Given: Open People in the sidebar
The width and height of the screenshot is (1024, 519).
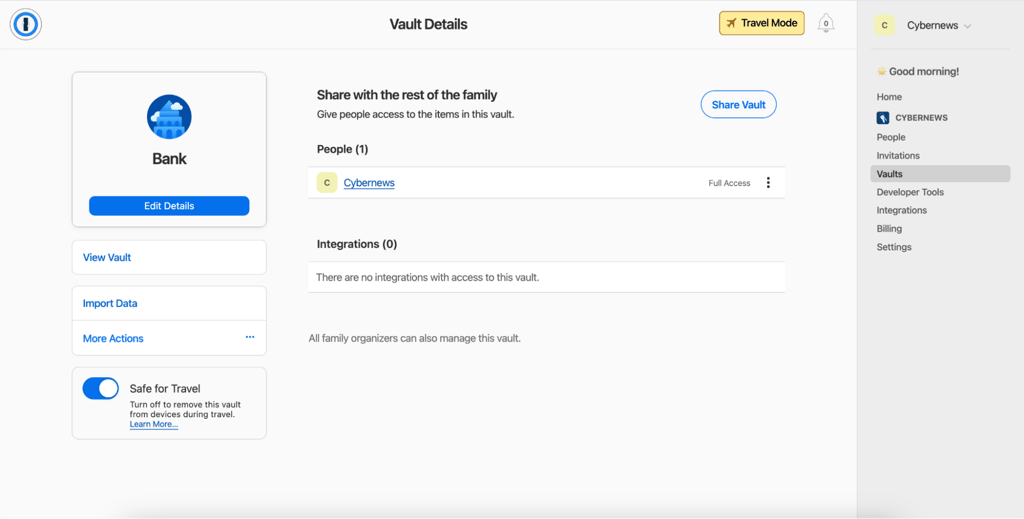Looking at the screenshot, I should (x=891, y=137).
